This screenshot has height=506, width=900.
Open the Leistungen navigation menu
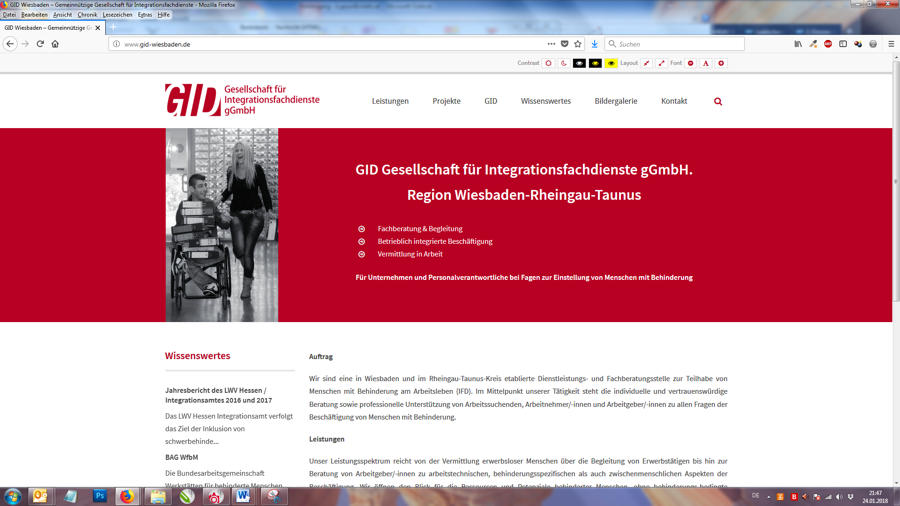390,101
